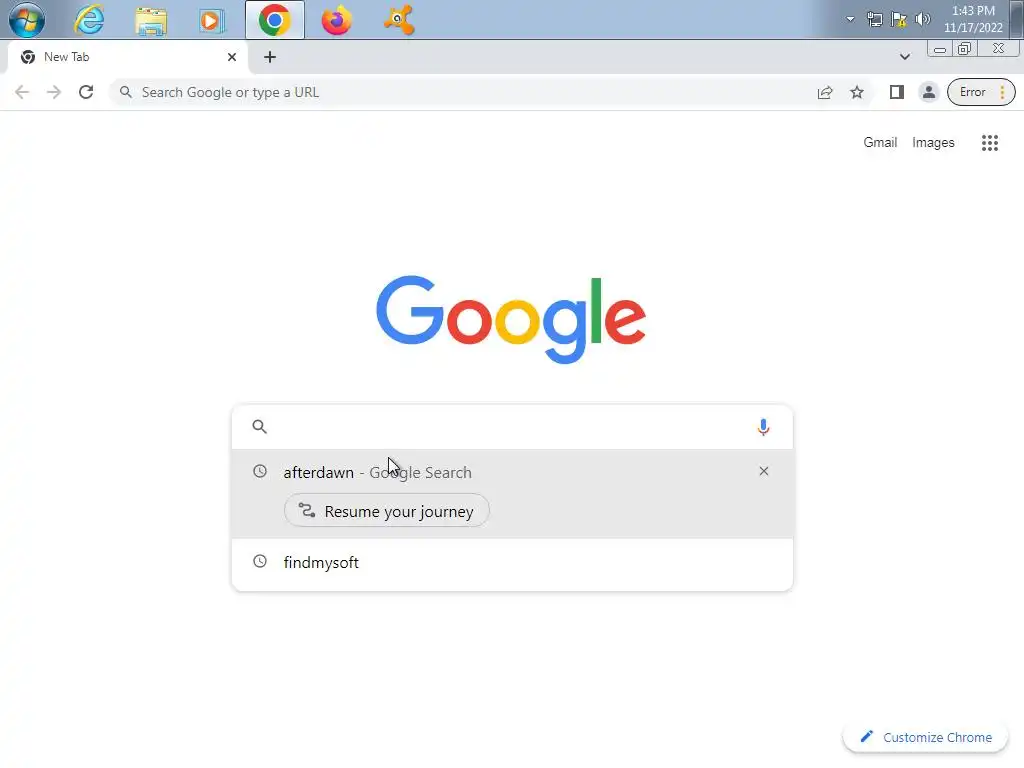Go forward using the forward arrow
The height and width of the screenshot is (768, 1024).
click(x=54, y=92)
